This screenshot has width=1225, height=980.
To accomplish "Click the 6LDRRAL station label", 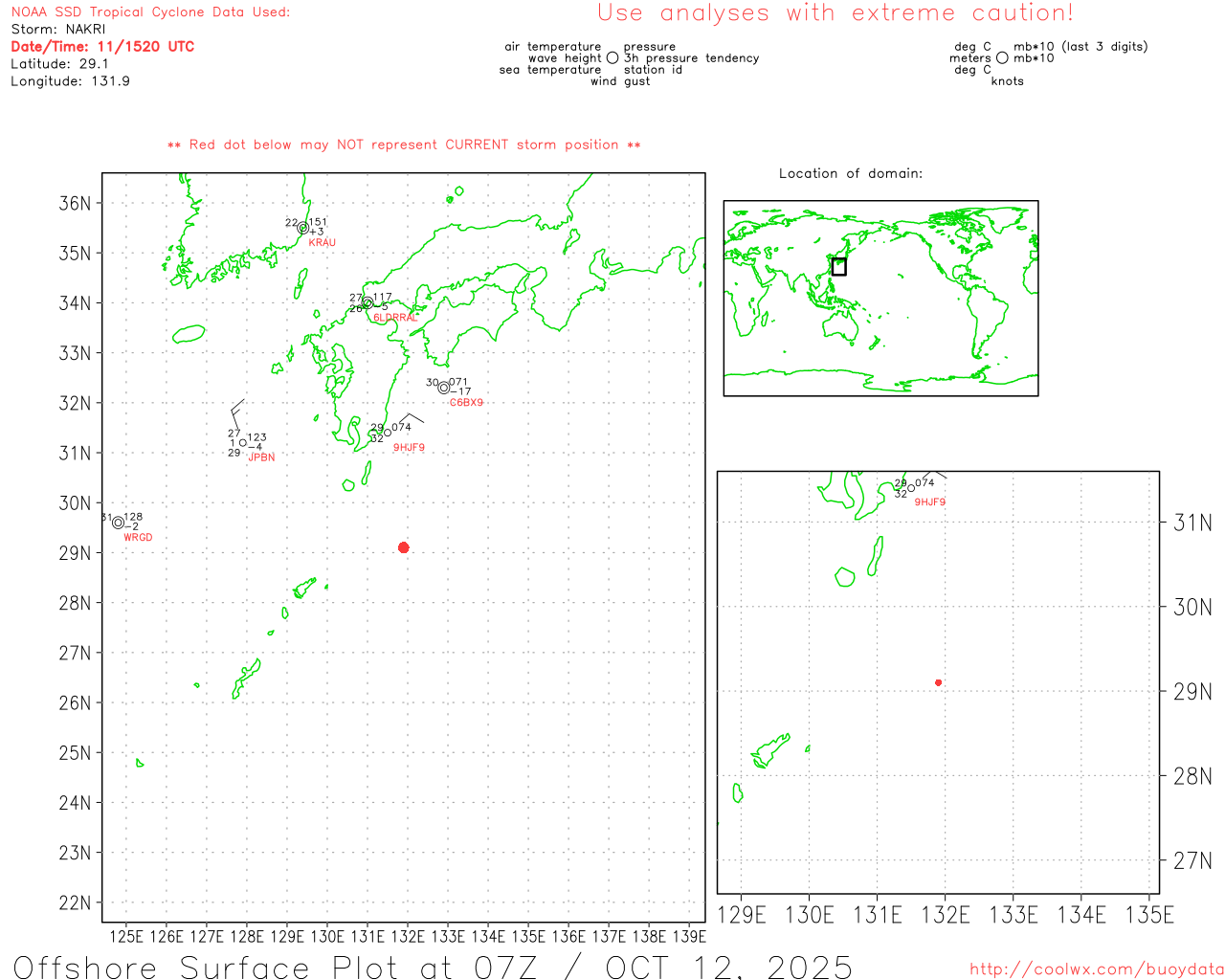I will [x=394, y=318].
